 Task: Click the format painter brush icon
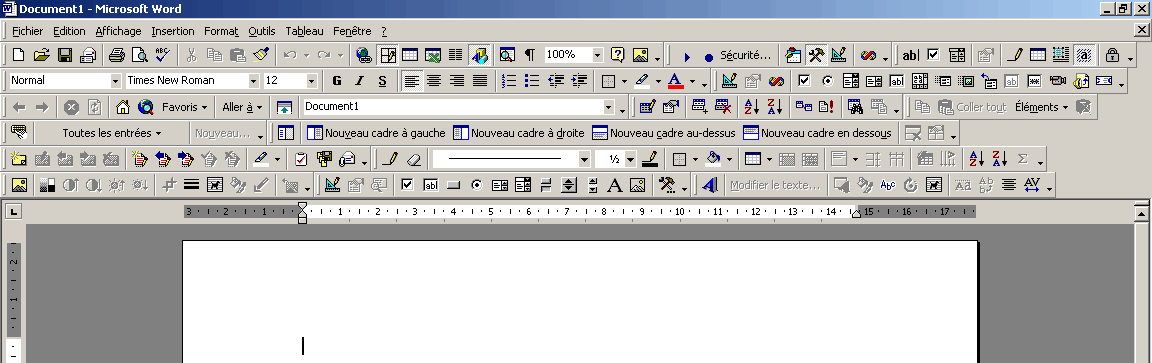tap(261, 55)
